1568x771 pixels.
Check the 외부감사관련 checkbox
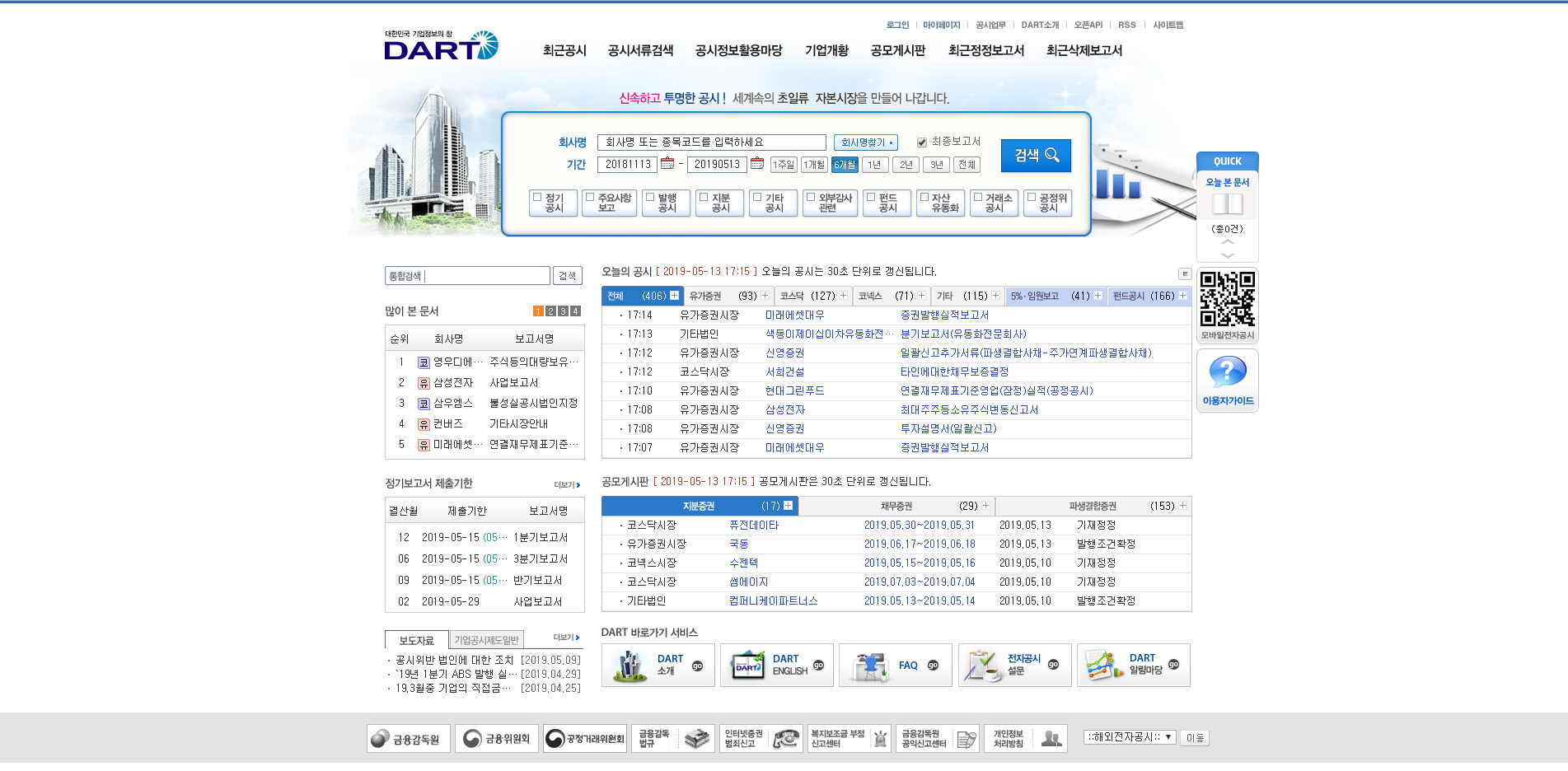[x=811, y=198]
